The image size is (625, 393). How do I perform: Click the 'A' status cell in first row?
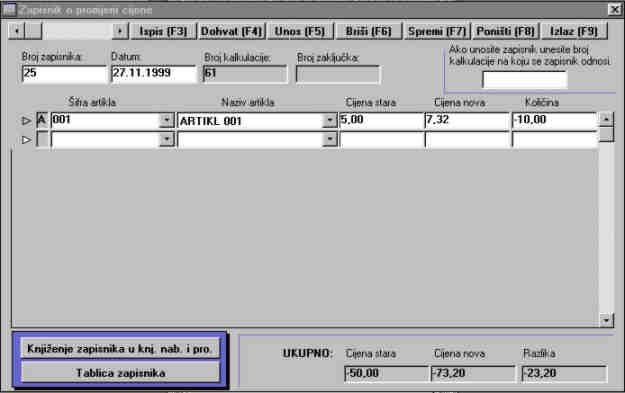42,120
